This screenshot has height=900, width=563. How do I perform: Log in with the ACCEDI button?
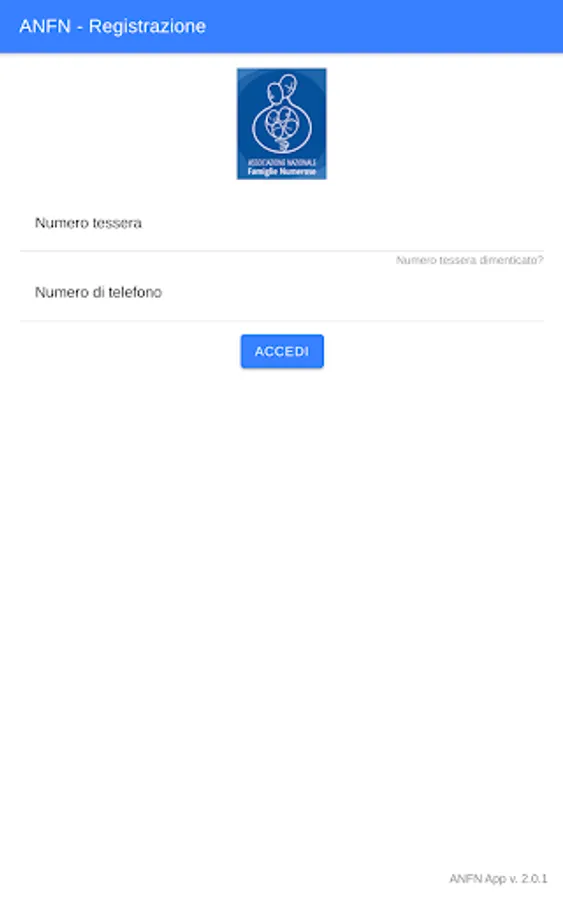click(x=282, y=351)
